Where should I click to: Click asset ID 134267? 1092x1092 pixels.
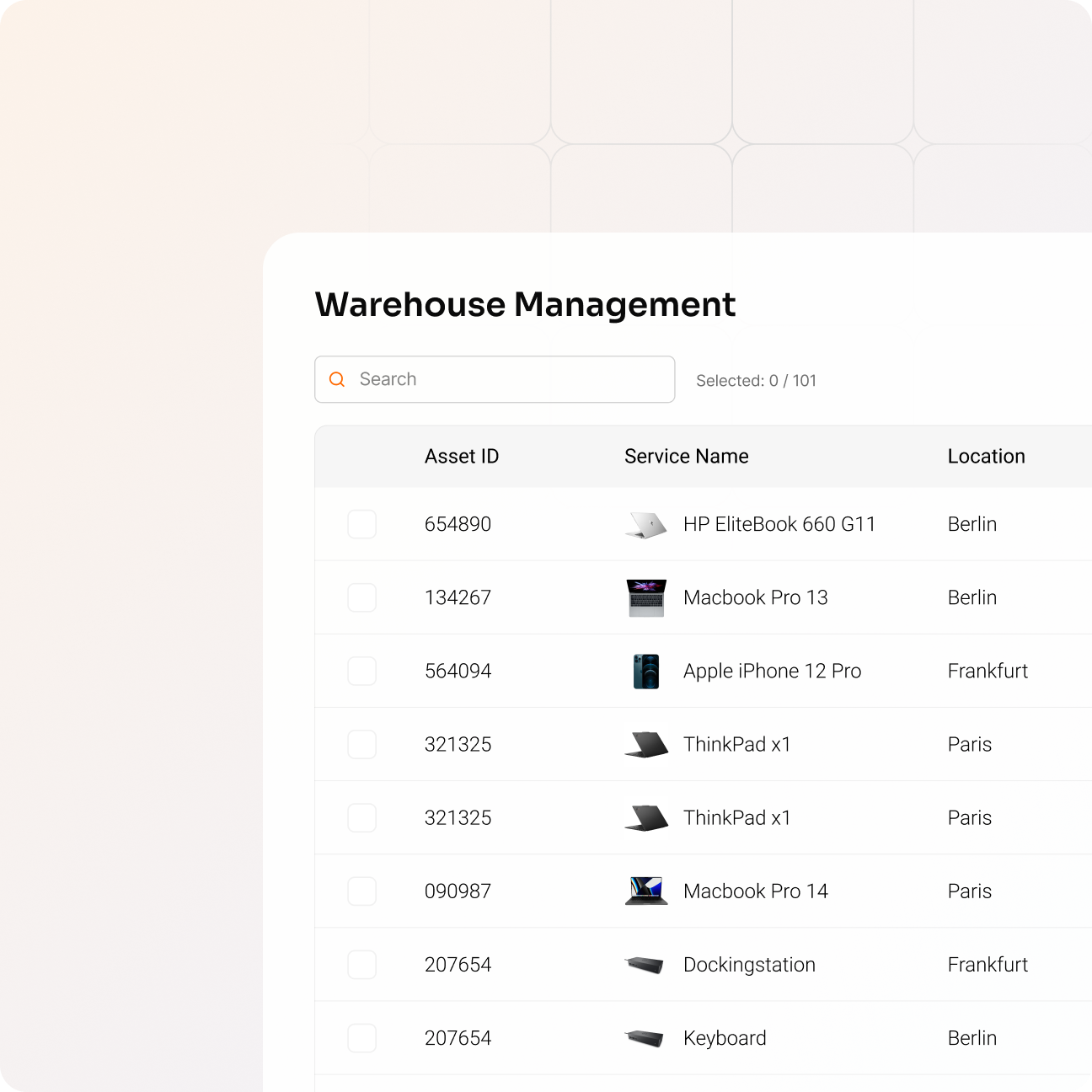458,597
